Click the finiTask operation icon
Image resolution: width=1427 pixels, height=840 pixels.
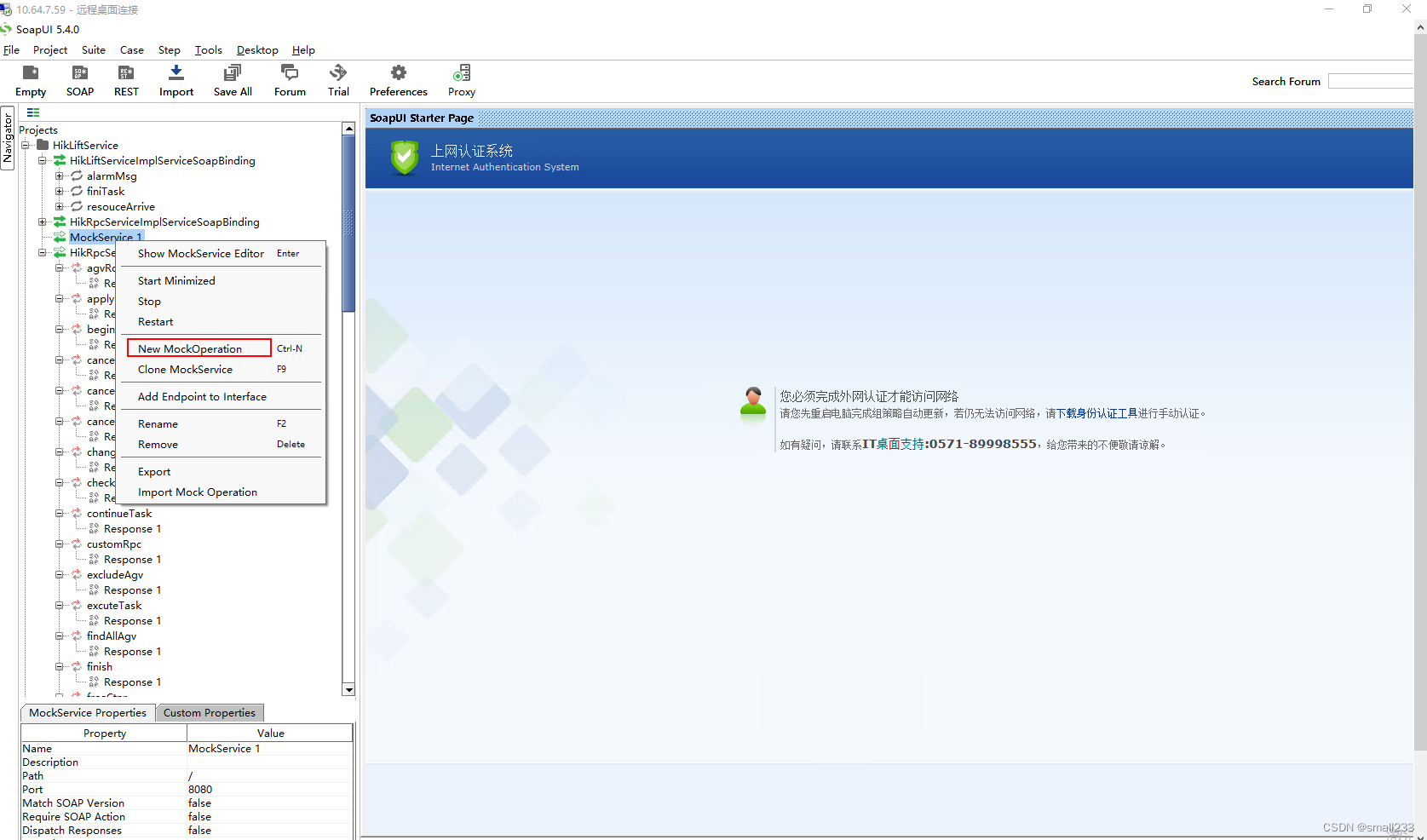coord(77,191)
